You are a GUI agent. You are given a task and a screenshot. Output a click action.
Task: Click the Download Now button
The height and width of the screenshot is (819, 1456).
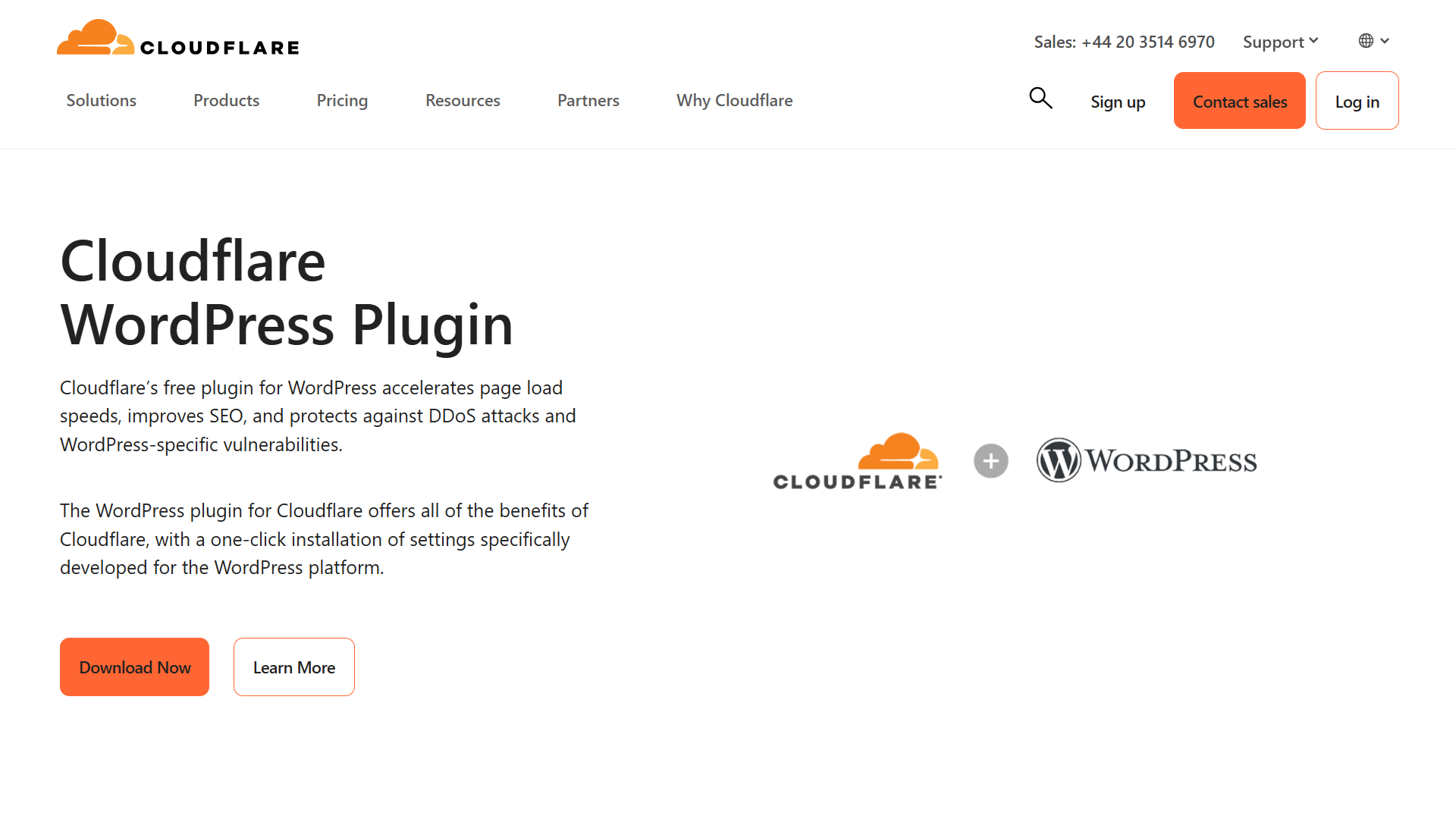[x=134, y=667]
